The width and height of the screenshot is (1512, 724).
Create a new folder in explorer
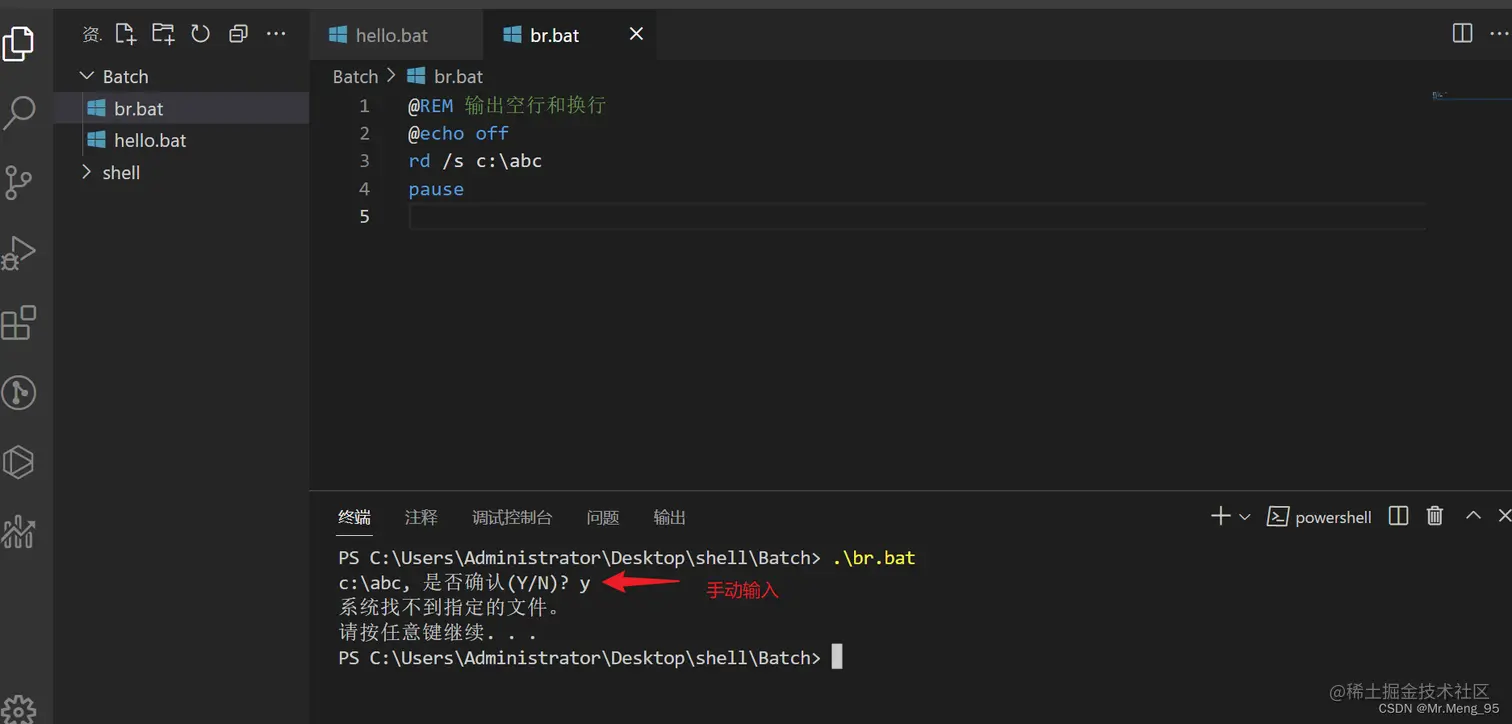(x=163, y=34)
